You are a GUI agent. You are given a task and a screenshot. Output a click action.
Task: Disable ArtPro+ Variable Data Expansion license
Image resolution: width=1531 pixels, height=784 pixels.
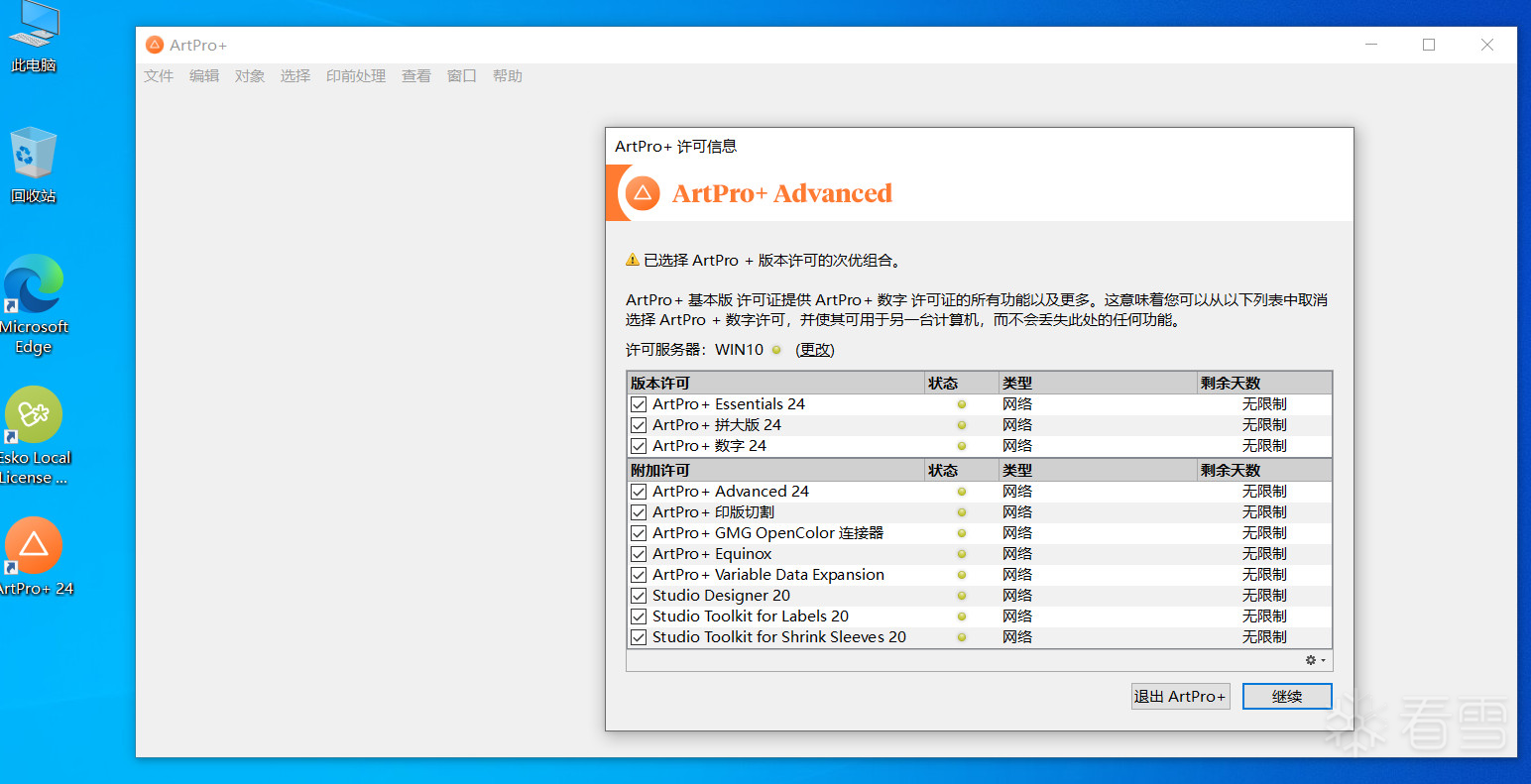click(639, 575)
